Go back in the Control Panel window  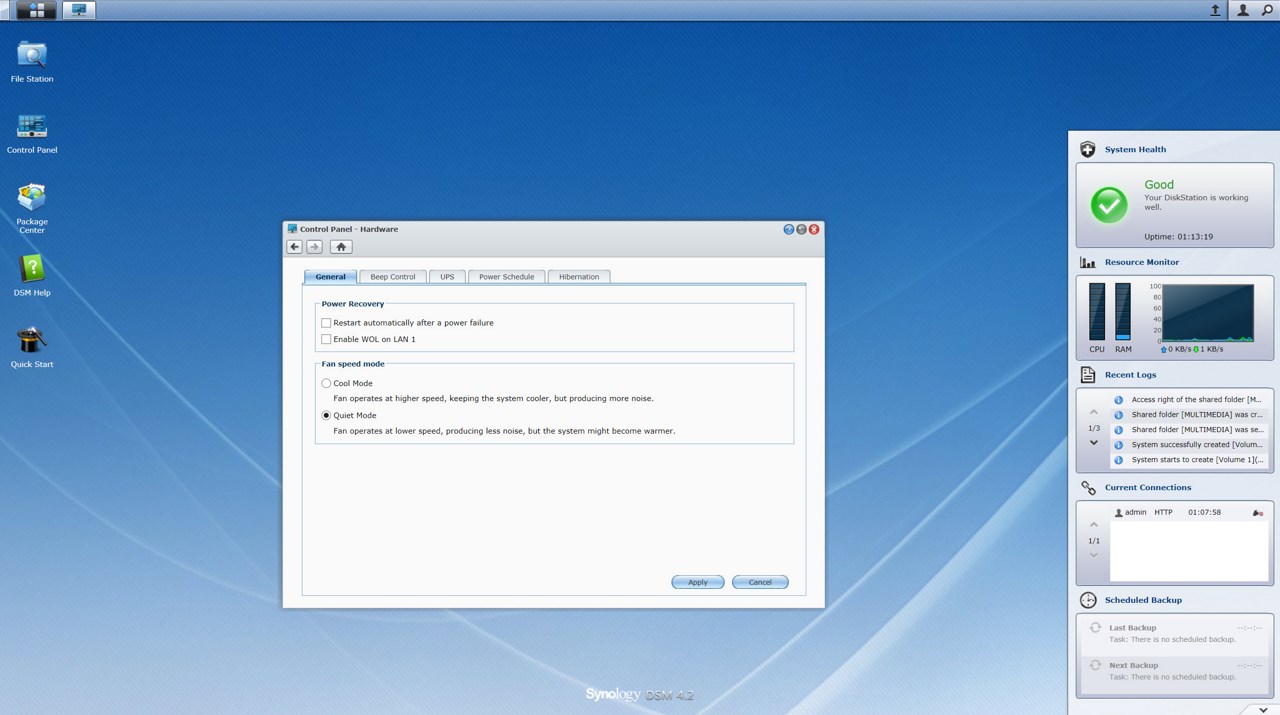tap(294, 247)
